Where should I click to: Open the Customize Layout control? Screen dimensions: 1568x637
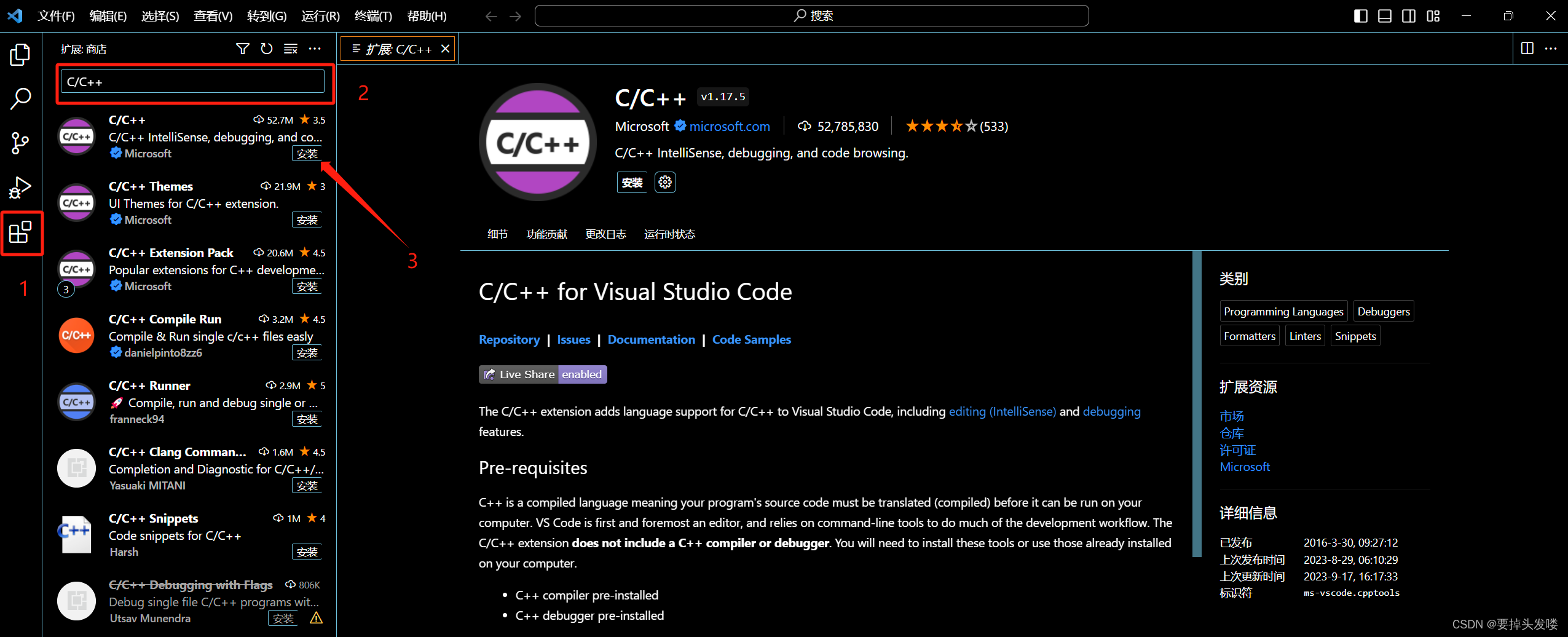[x=1433, y=16]
